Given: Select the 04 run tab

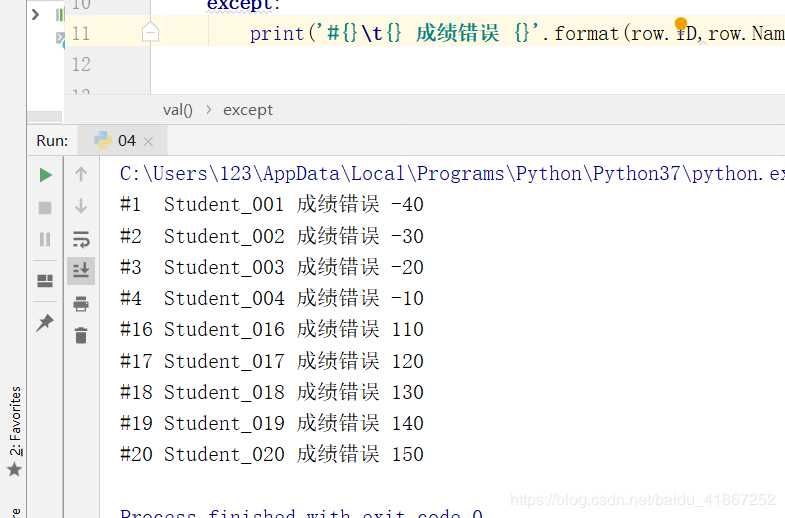Looking at the screenshot, I should tap(123, 141).
